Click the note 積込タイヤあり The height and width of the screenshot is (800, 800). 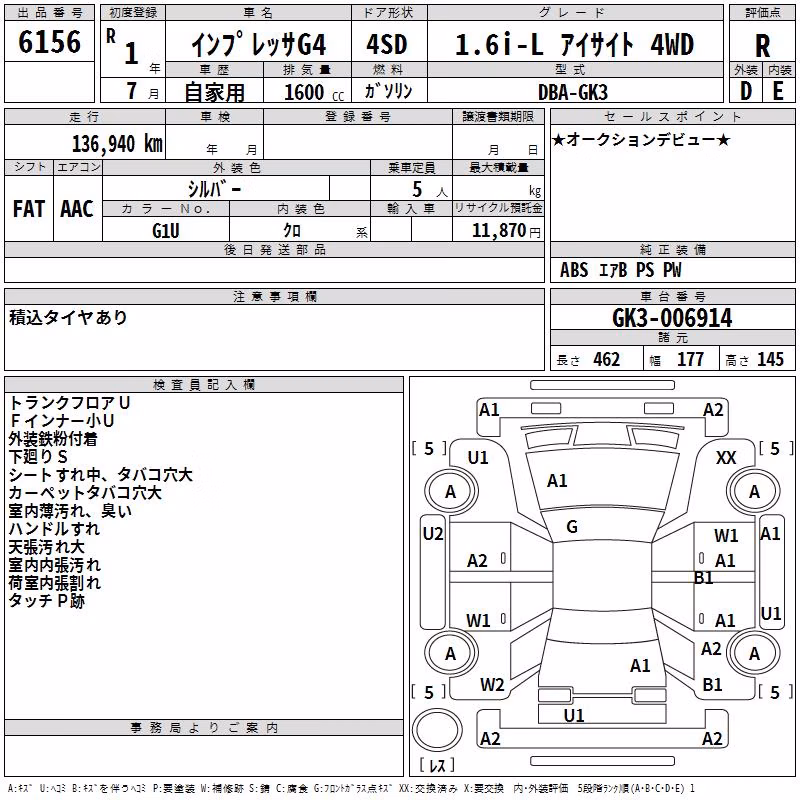click(x=68, y=317)
